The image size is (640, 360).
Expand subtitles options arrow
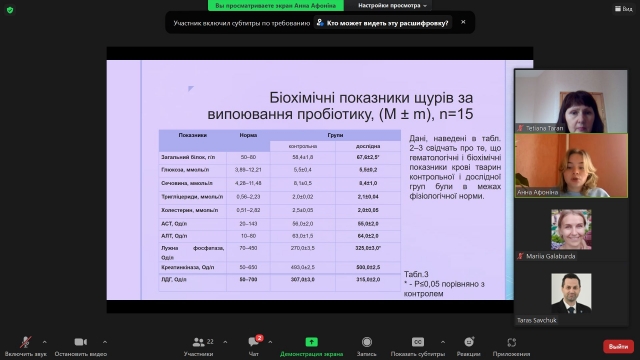pyautogui.click(x=443, y=342)
